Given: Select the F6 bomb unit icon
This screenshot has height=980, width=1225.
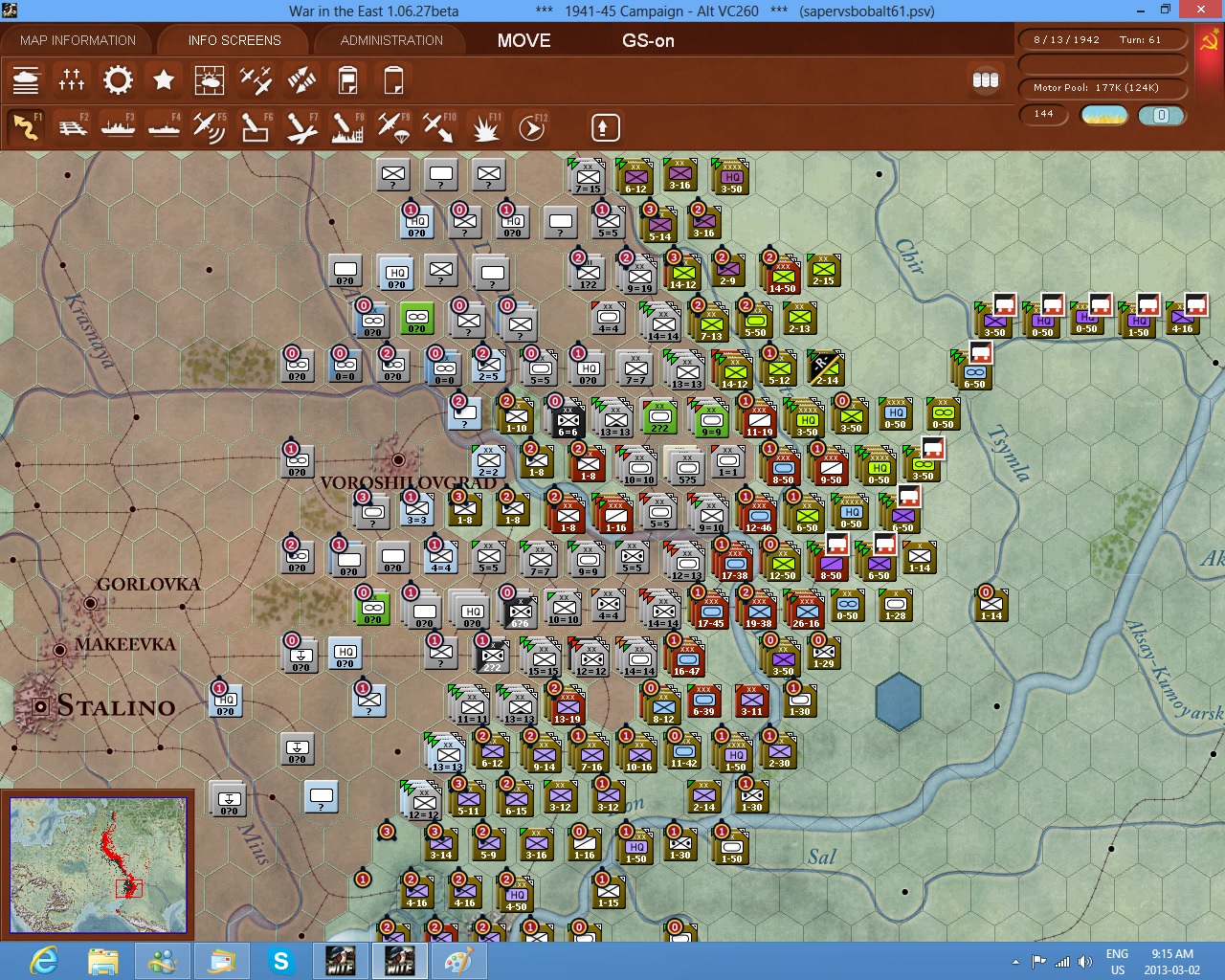Looking at the screenshot, I should coord(256,126).
